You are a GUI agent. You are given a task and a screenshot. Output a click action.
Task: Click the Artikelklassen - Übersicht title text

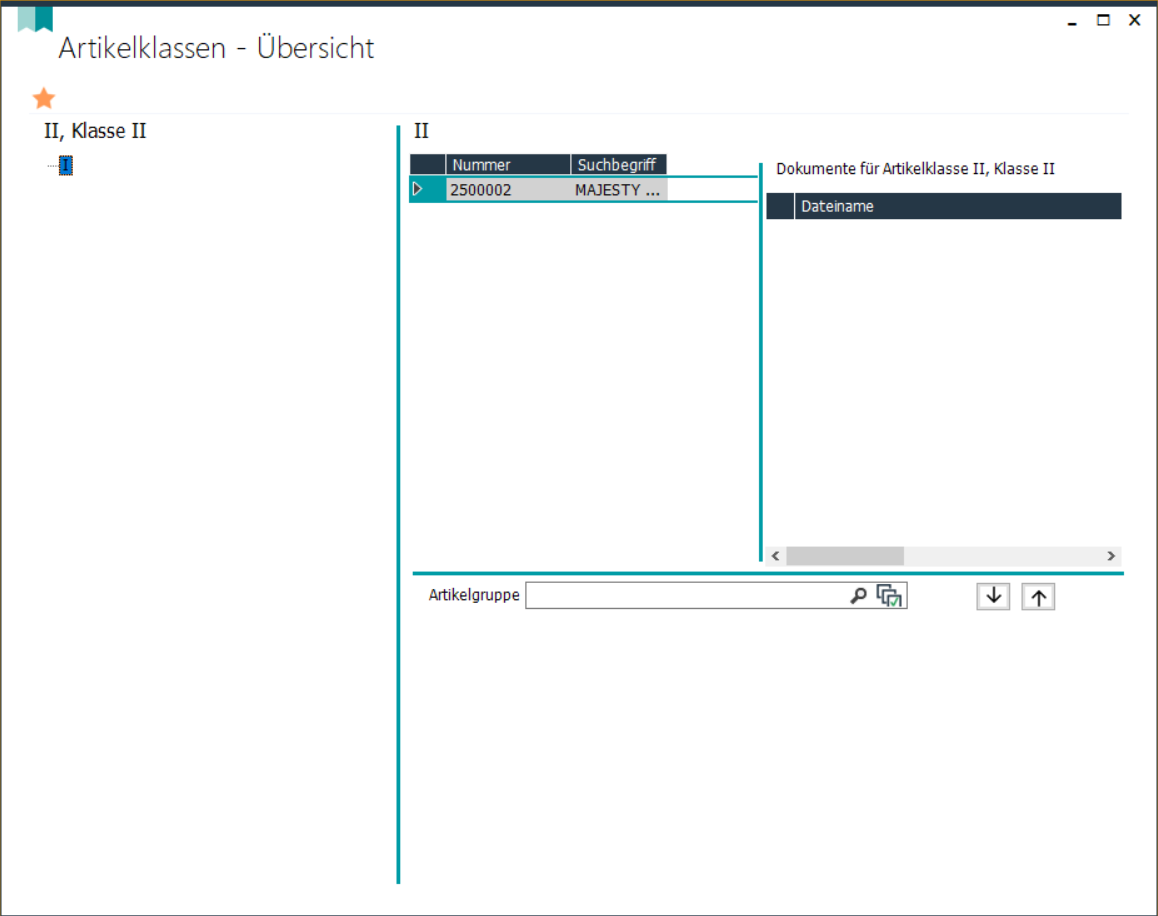tap(216, 48)
